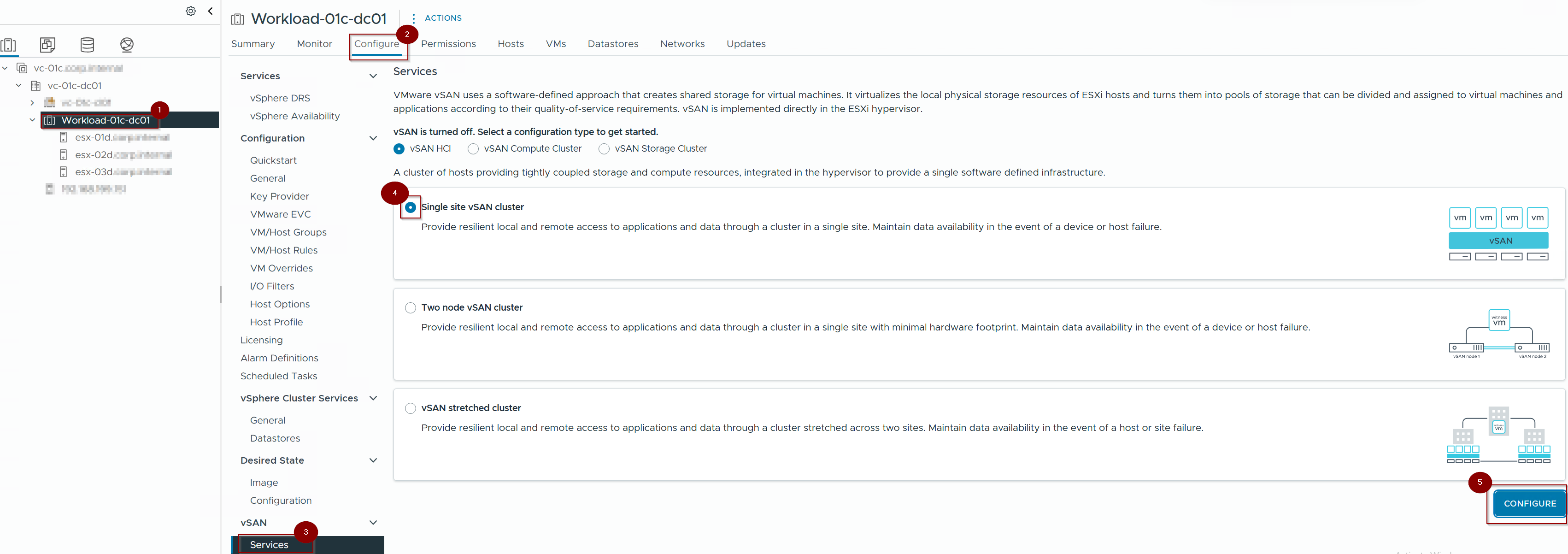Click the host icon beside esx-02d

pos(63,155)
